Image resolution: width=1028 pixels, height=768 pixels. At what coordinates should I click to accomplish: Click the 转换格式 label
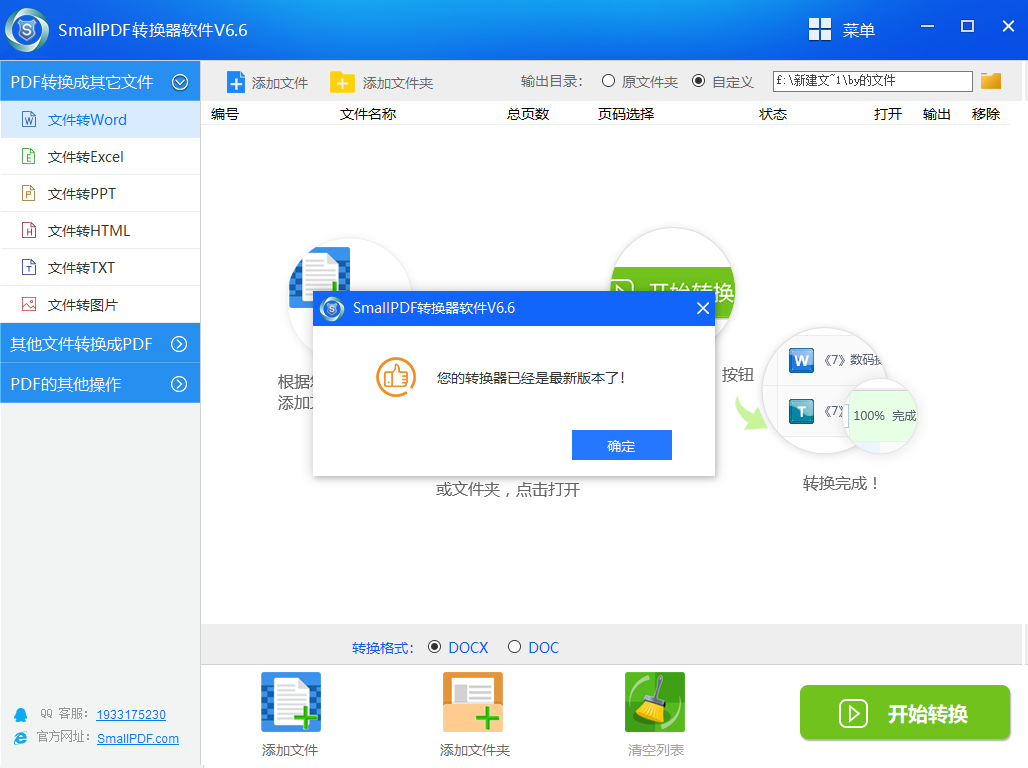click(383, 648)
